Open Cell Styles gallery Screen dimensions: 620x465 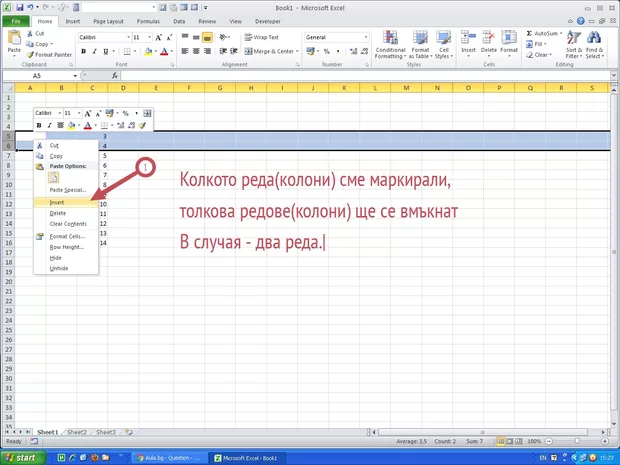[x=444, y=45]
